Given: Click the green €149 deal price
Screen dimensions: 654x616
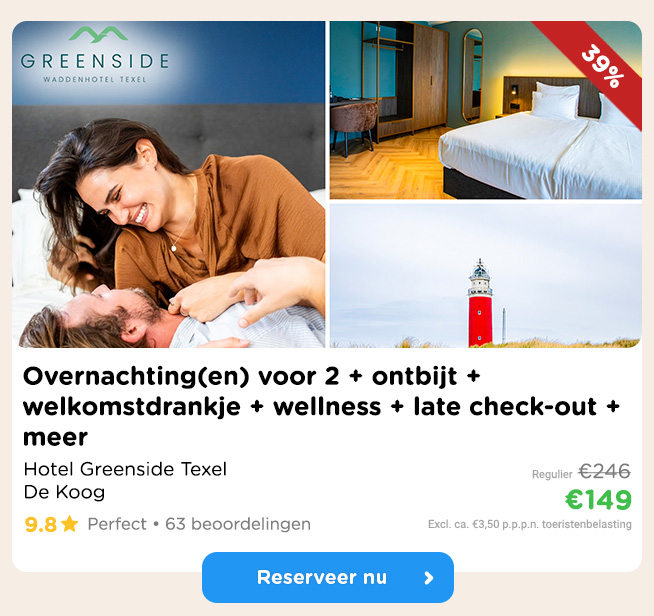Looking at the screenshot, I should pyautogui.click(x=598, y=500).
